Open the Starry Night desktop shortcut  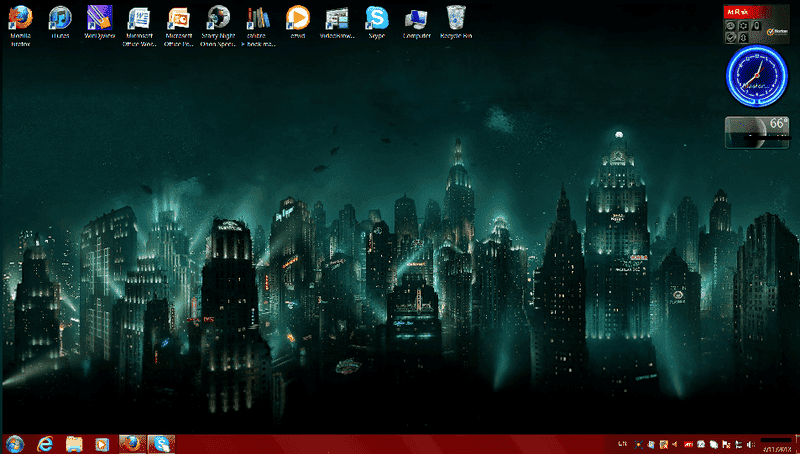coord(218,26)
